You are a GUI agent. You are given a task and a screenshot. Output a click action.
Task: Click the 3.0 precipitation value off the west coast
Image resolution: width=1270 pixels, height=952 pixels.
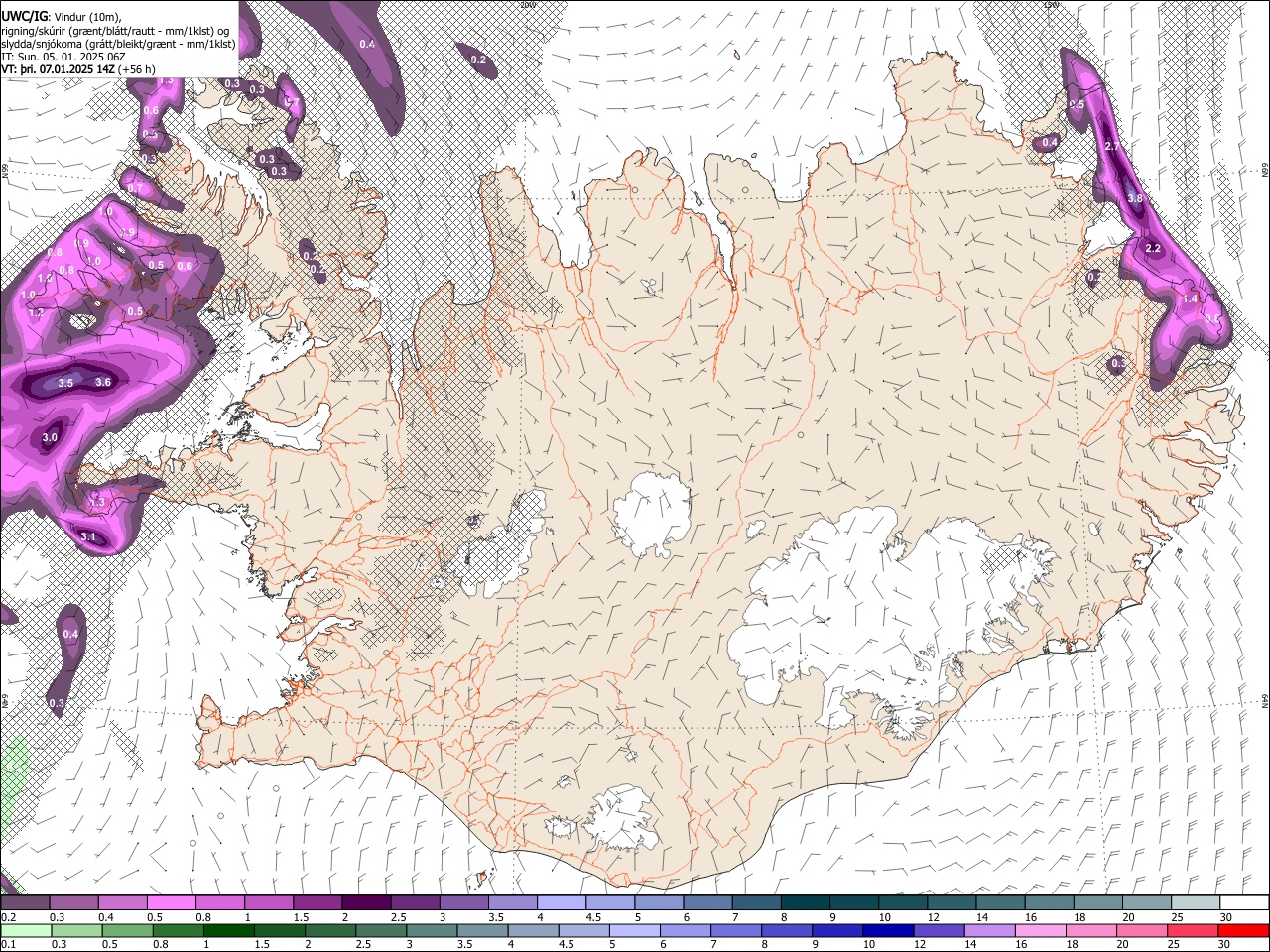(50, 437)
